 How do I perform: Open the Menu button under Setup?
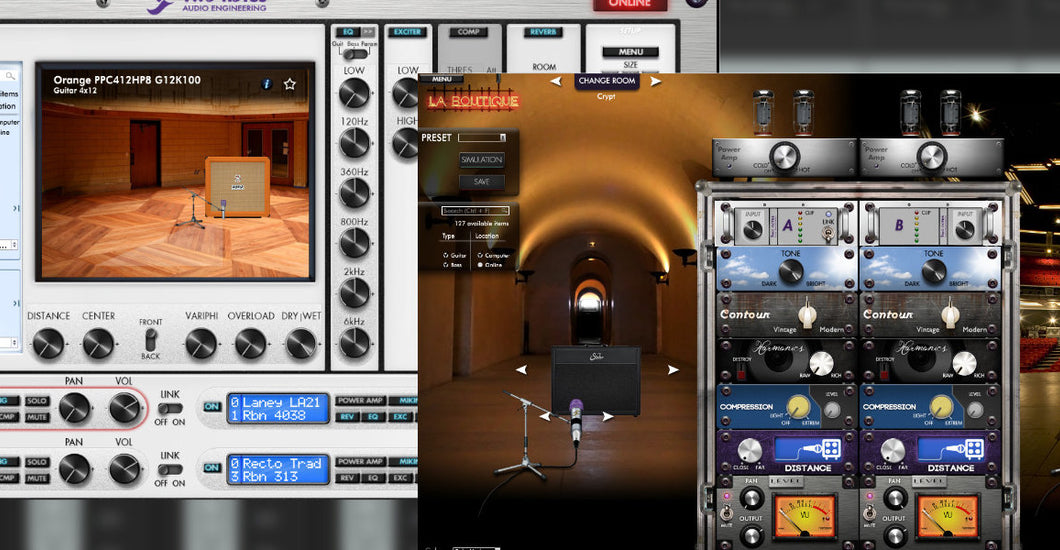[630, 52]
